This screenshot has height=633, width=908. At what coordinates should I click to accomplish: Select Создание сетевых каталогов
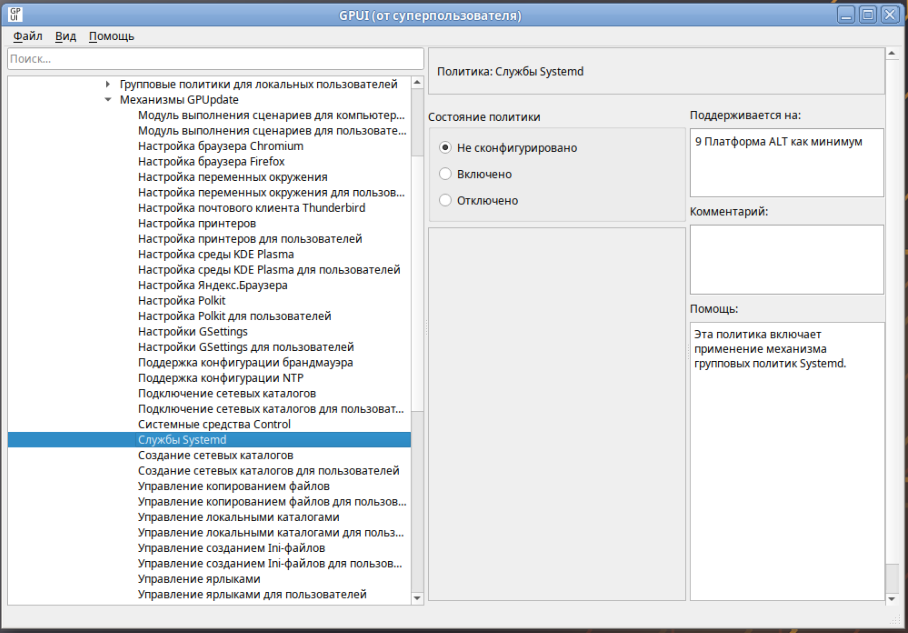pyautogui.click(x=215, y=455)
